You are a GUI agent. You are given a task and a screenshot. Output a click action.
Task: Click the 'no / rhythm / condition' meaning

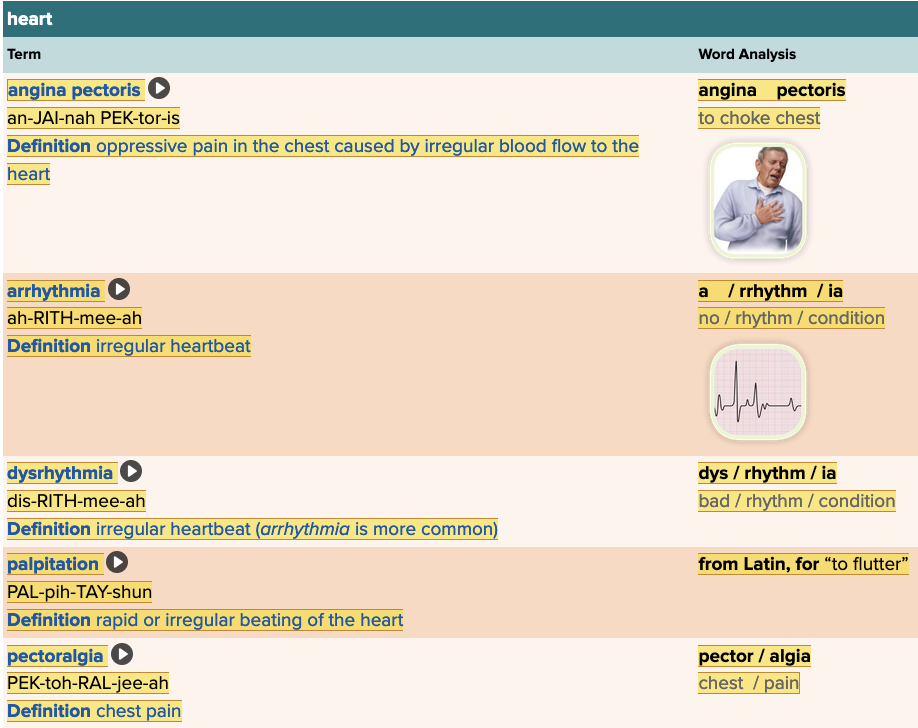pos(791,318)
